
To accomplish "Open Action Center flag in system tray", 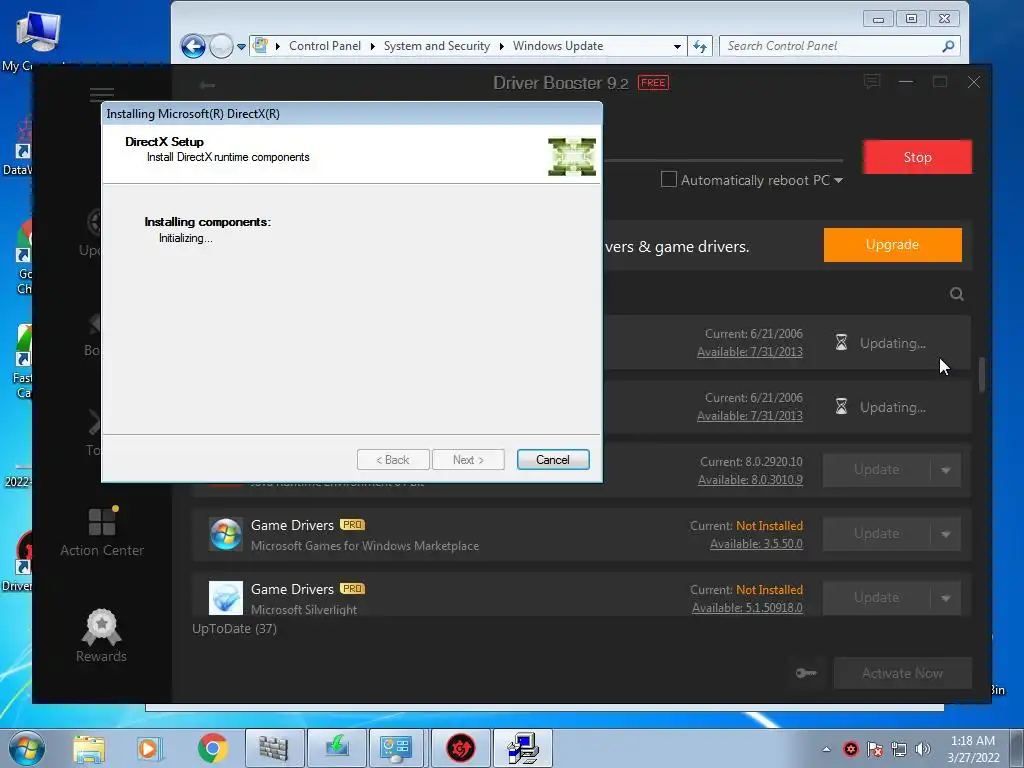I will (875, 749).
